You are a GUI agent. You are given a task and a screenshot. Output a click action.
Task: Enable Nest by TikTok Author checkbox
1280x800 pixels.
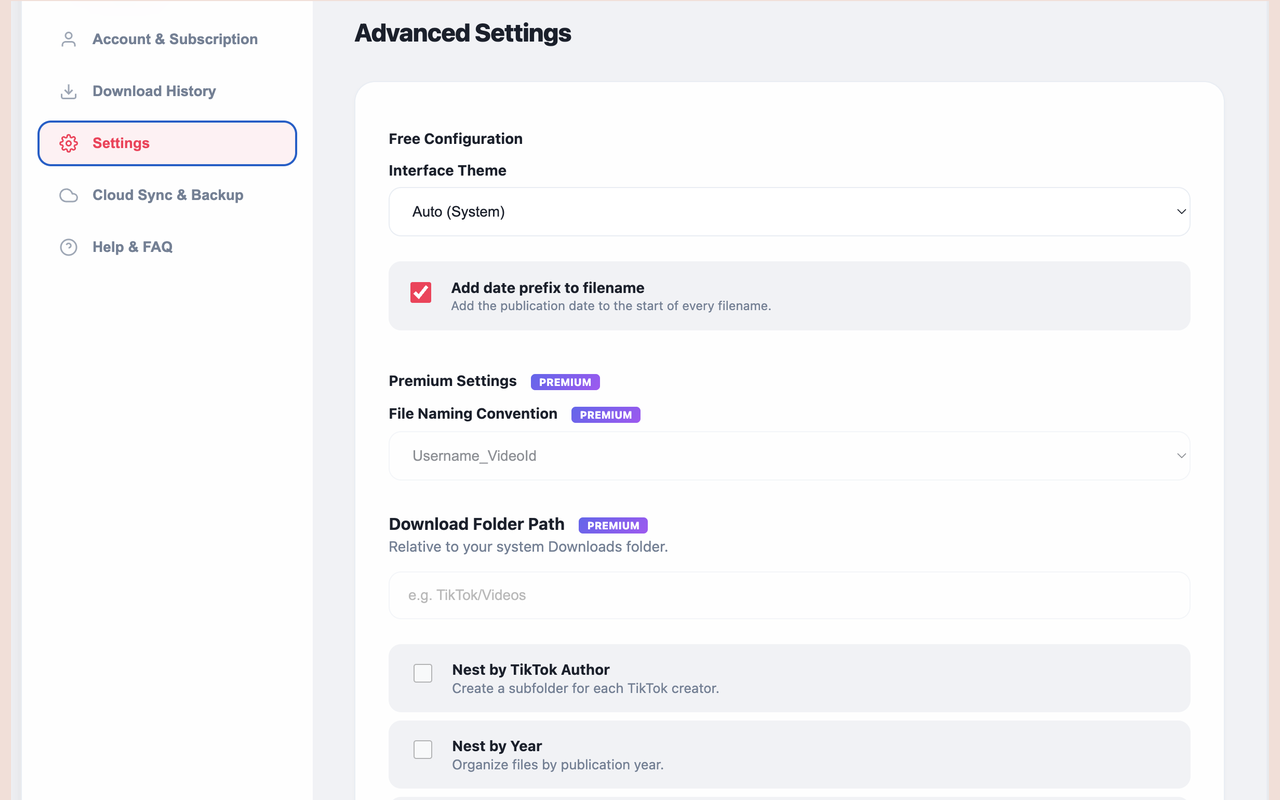423,673
